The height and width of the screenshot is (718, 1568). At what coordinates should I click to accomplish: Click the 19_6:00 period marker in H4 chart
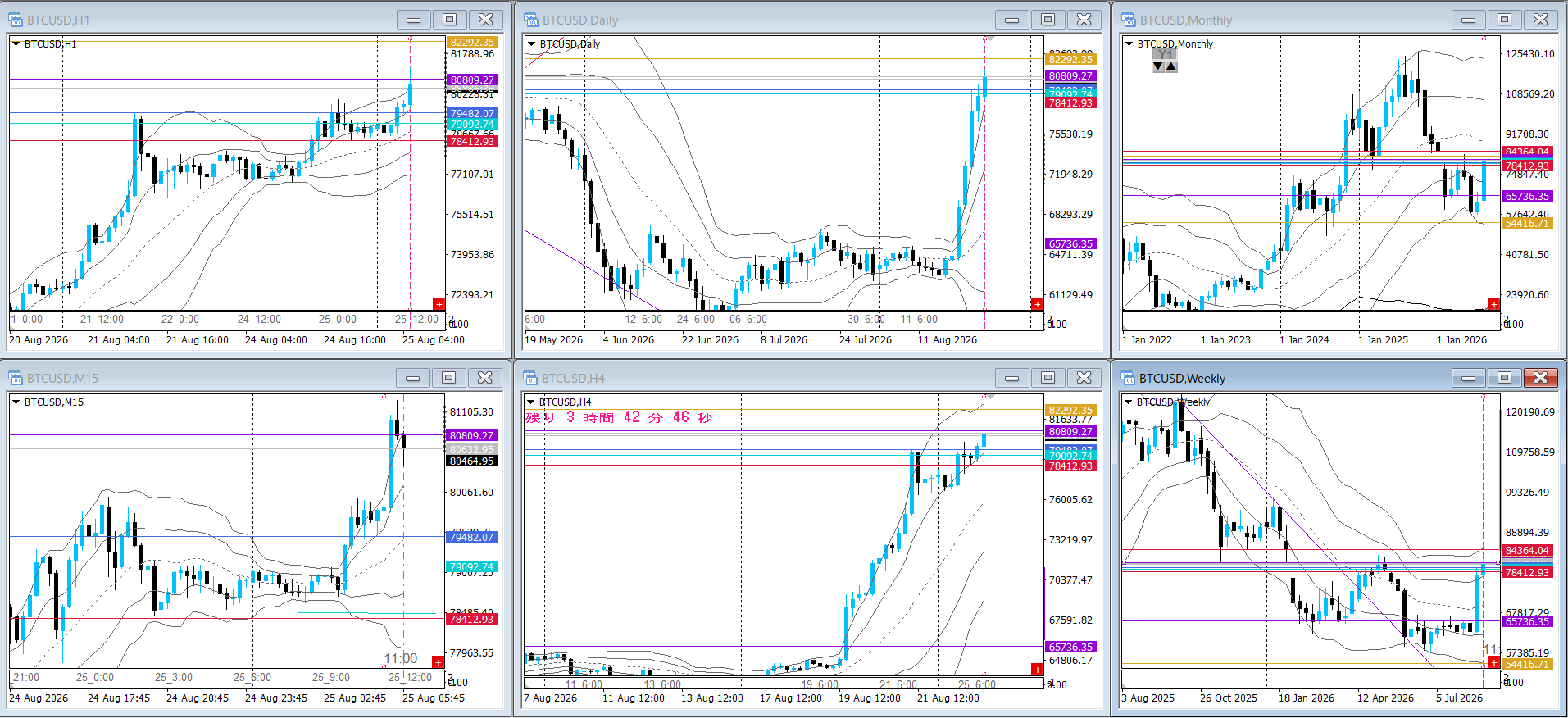point(820,685)
